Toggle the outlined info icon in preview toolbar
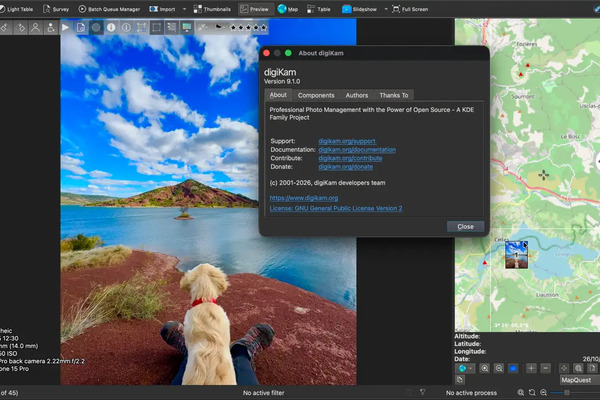The image size is (600, 400). point(126,27)
